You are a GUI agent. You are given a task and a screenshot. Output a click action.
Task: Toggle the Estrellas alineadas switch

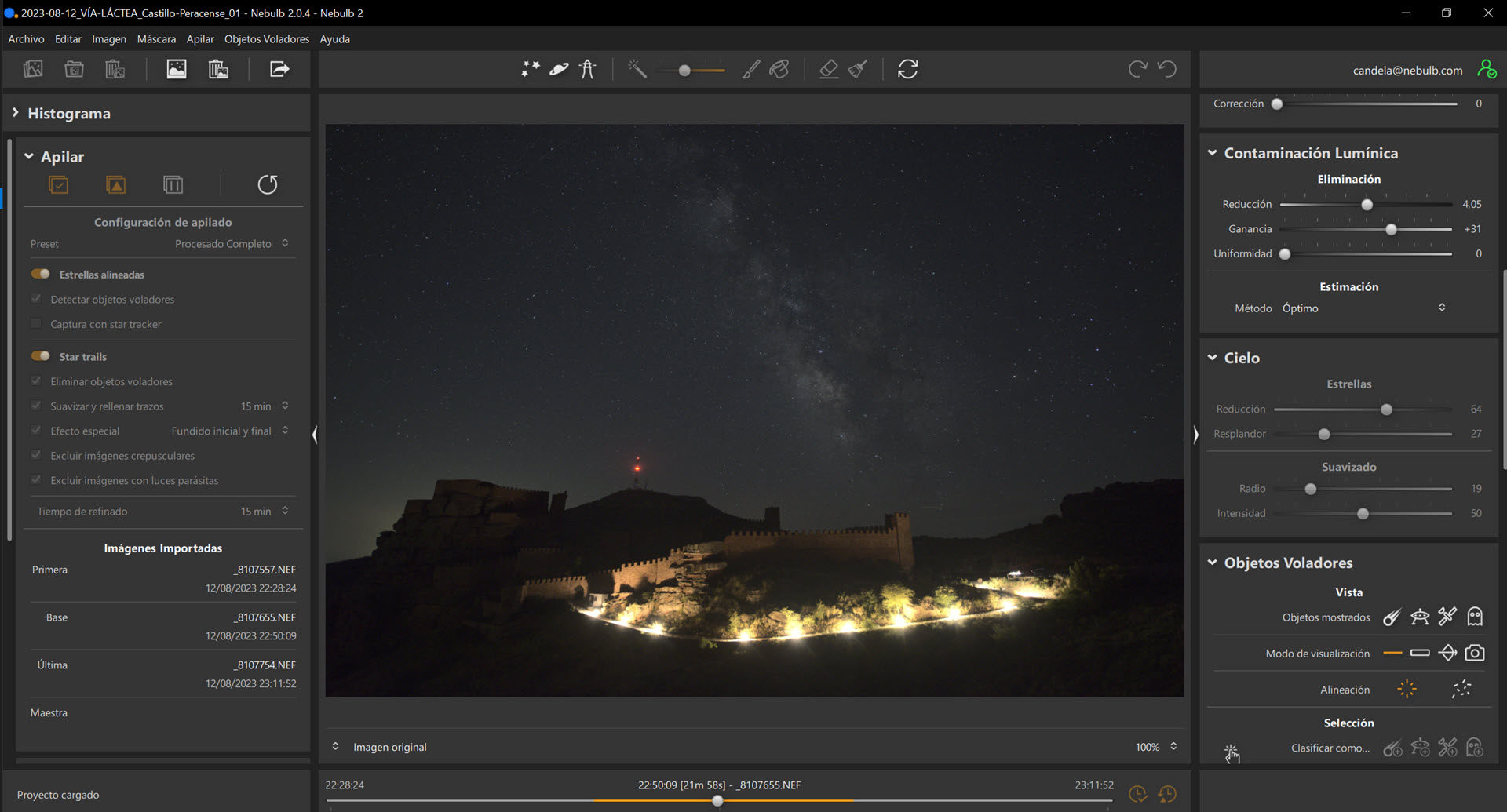[x=41, y=275]
